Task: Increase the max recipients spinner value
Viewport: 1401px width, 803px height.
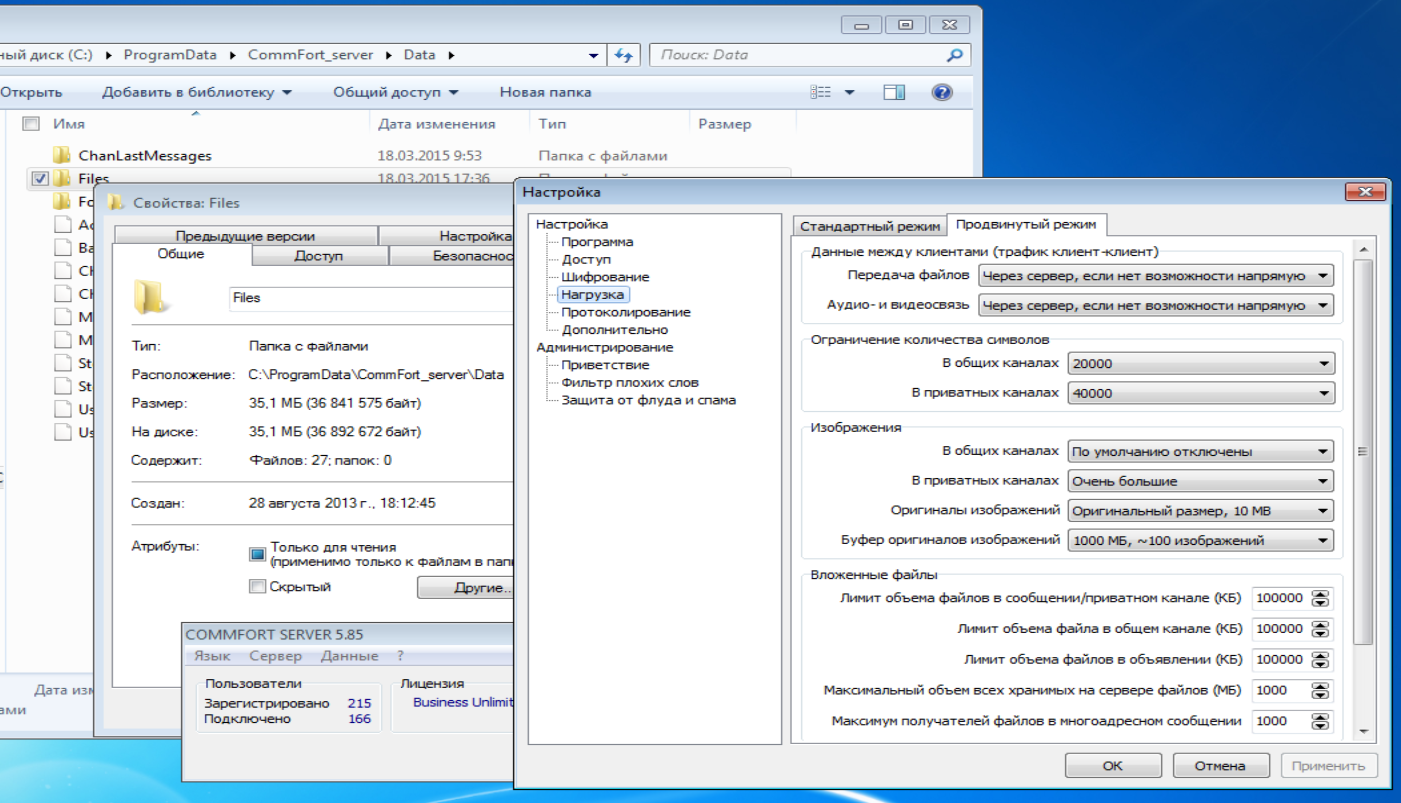Action: 1321,716
